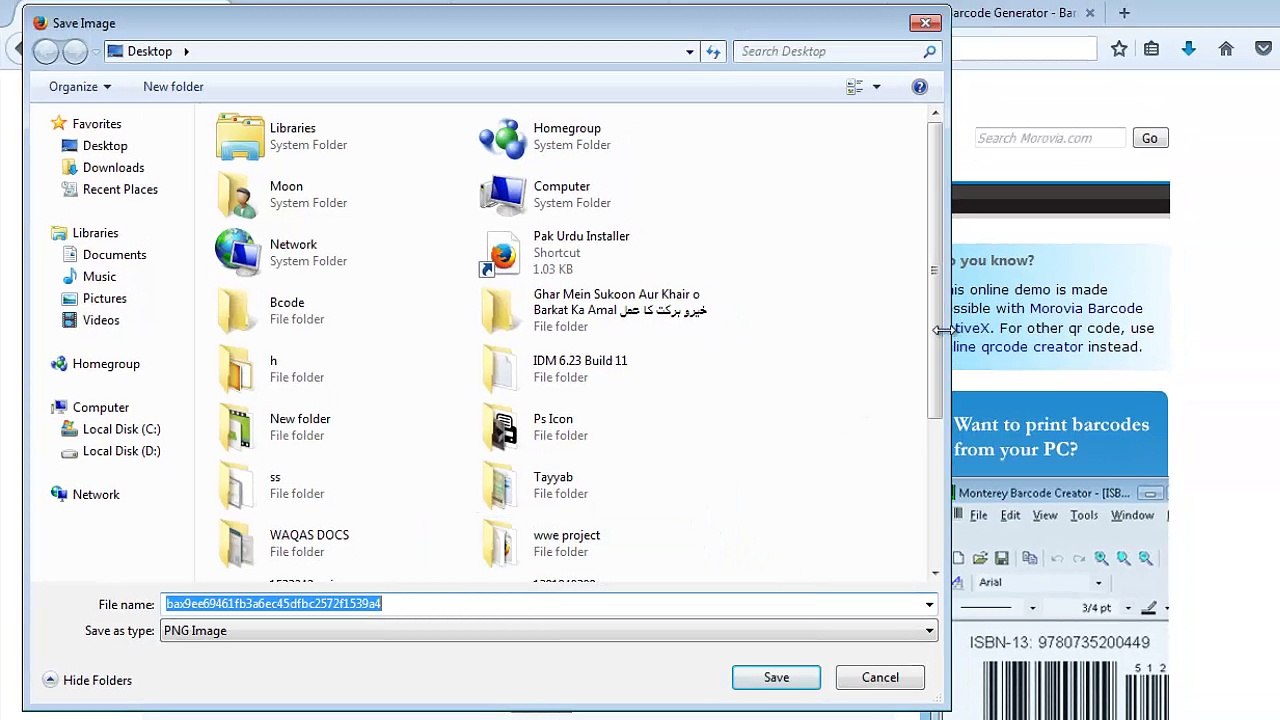
Task: Select Network in the navigation pane
Action: pyautogui.click(x=85, y=495)
